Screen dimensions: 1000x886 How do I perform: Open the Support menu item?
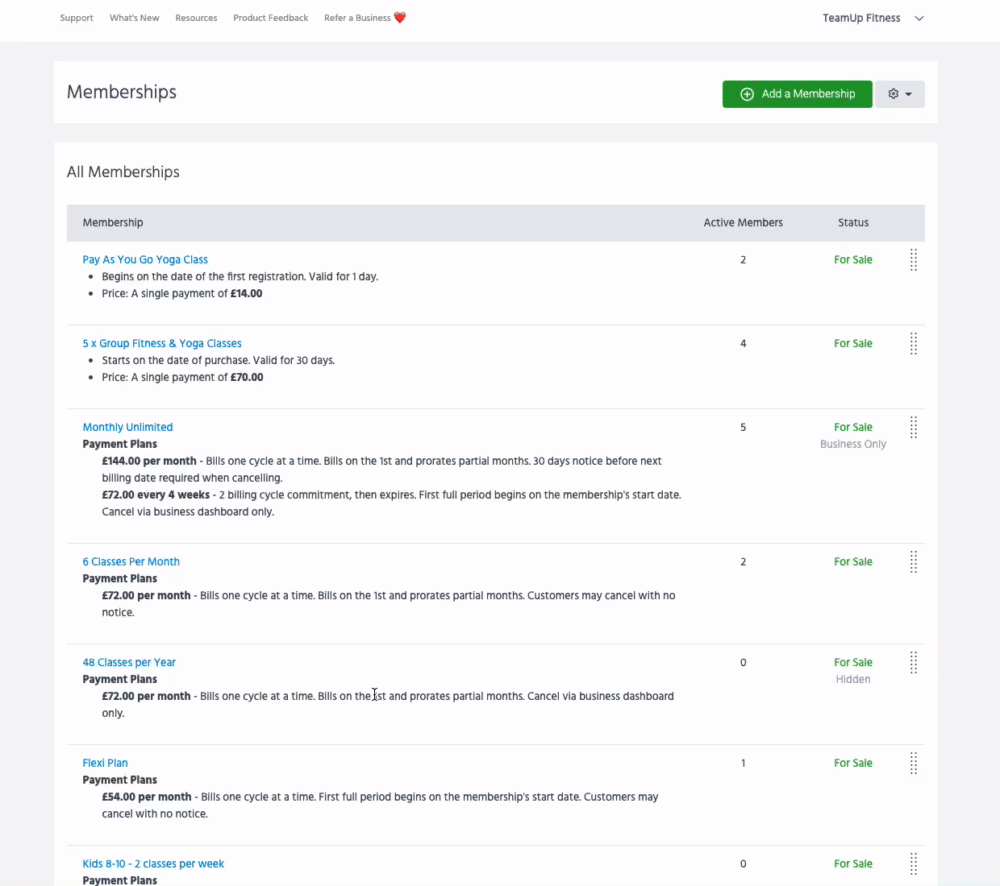tap(76, 18)
